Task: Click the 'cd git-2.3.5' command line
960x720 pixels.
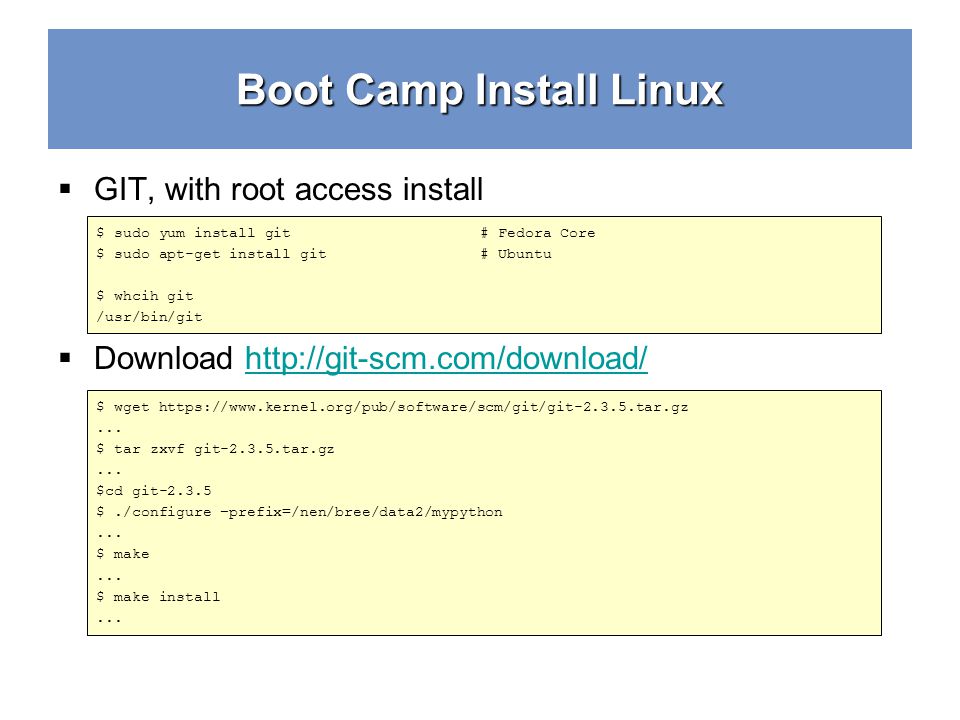Action: click(x=154, y=491)
